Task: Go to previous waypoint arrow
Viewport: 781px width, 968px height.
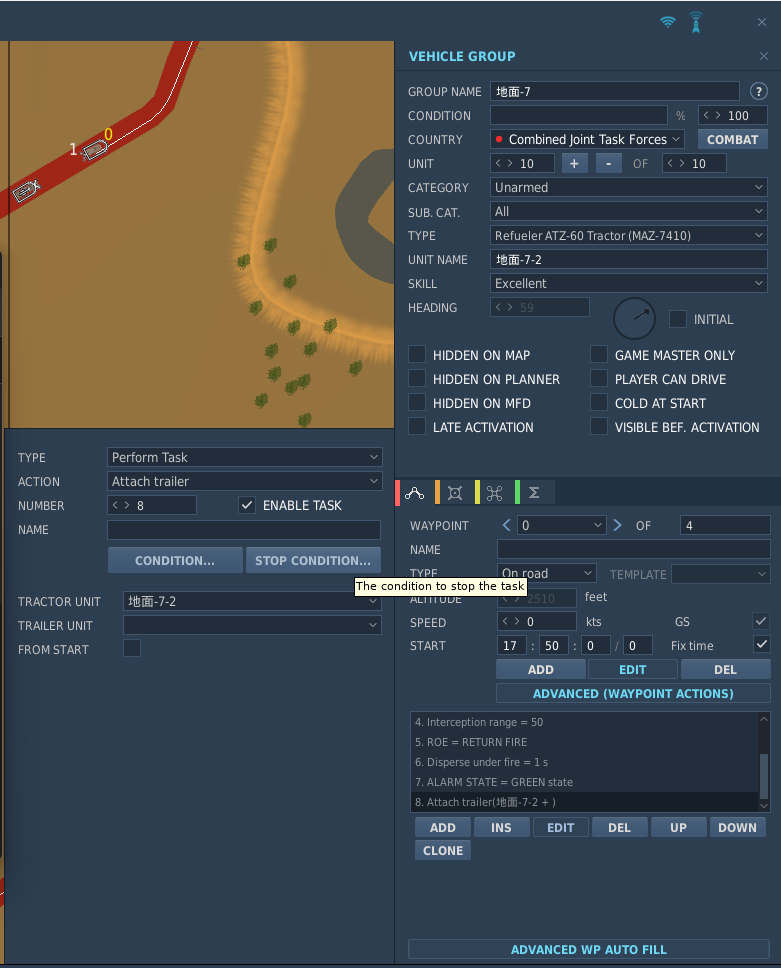Action: (506, 525)
